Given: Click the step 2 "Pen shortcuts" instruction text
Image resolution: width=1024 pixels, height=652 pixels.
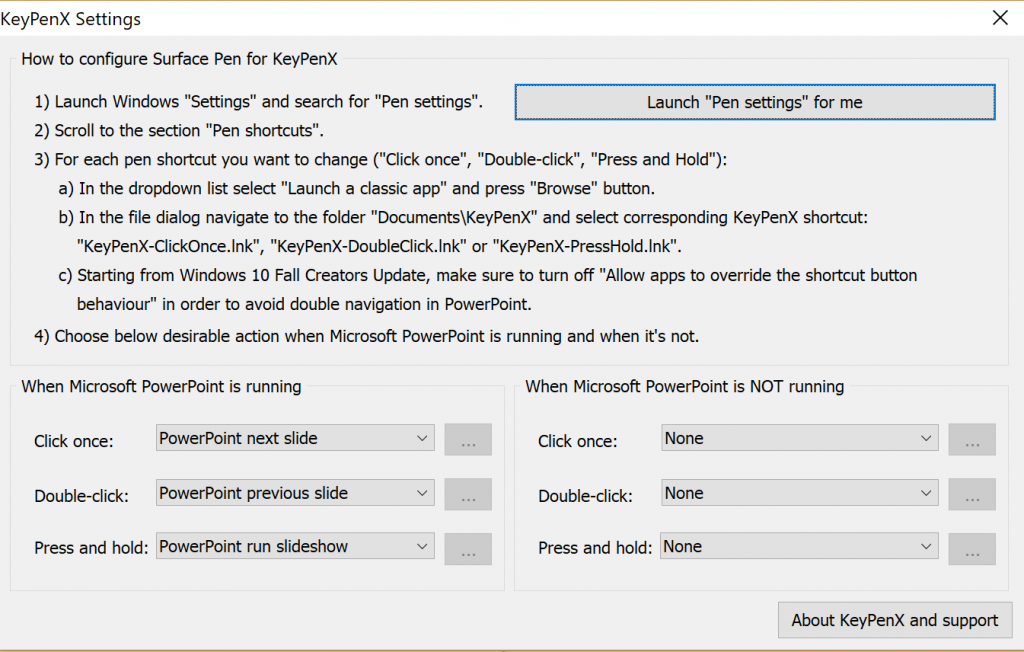Looking at the screenshot, I should [x=179, y=131].
